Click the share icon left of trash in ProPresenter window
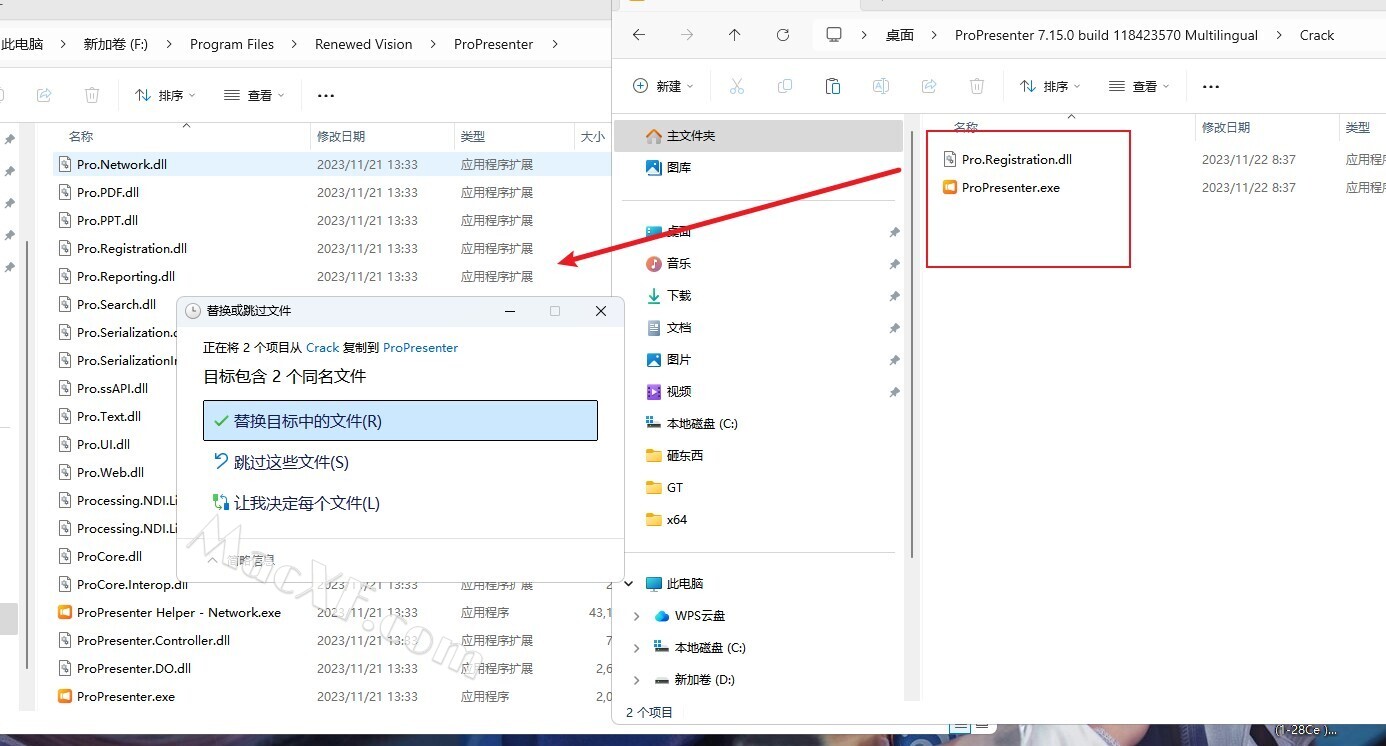Screen dimensions: 1386x746 44,95
